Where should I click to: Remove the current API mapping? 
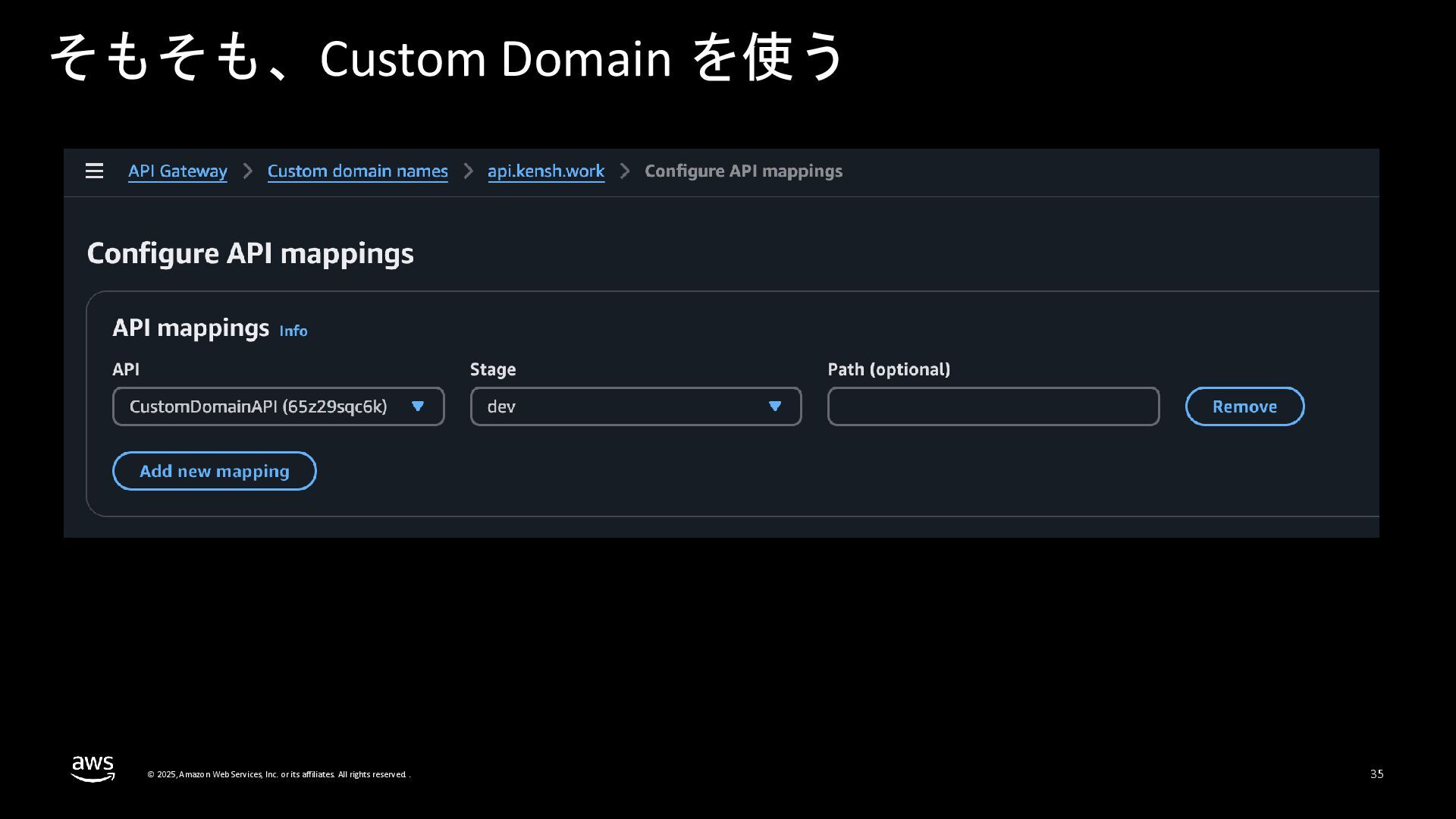coord(1244,406)
